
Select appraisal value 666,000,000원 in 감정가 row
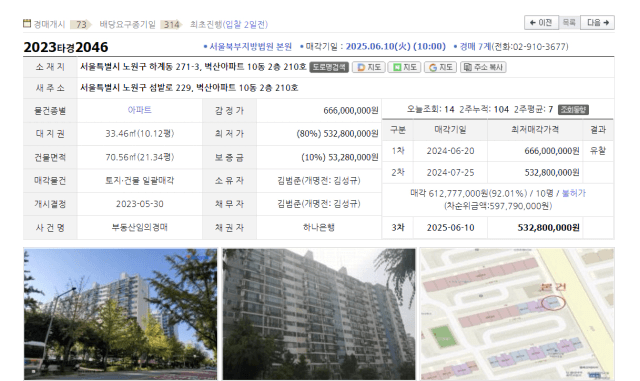click(x=351, y=111)
